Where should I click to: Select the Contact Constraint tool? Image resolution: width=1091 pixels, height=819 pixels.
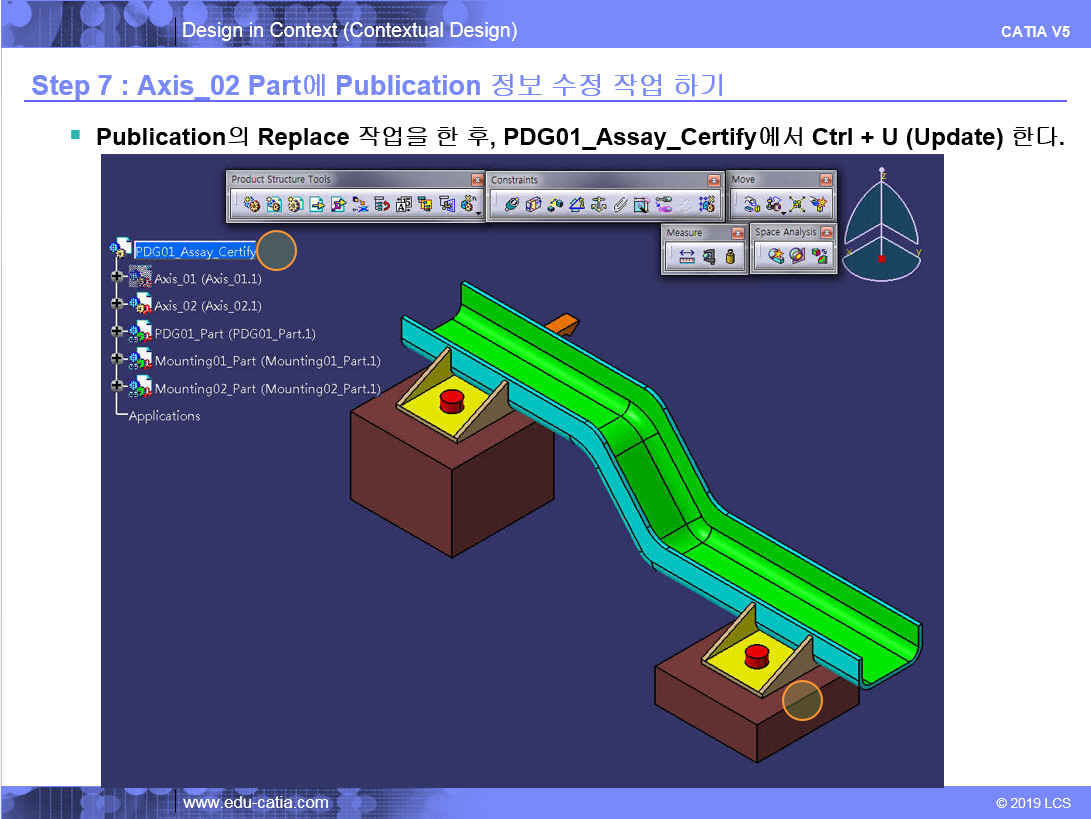534,205
